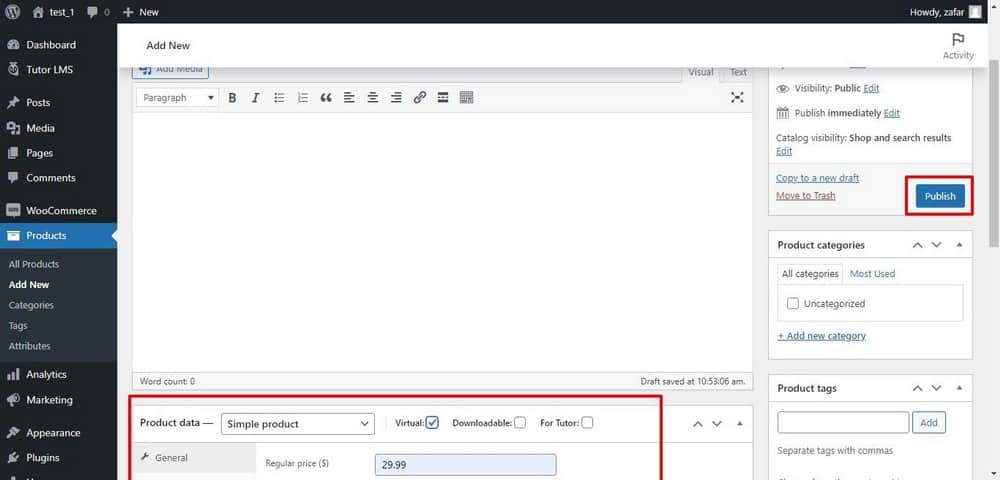Collapse Product tags panel
The width and height of the screenshot is (1000, 480).
pos(959,388)
